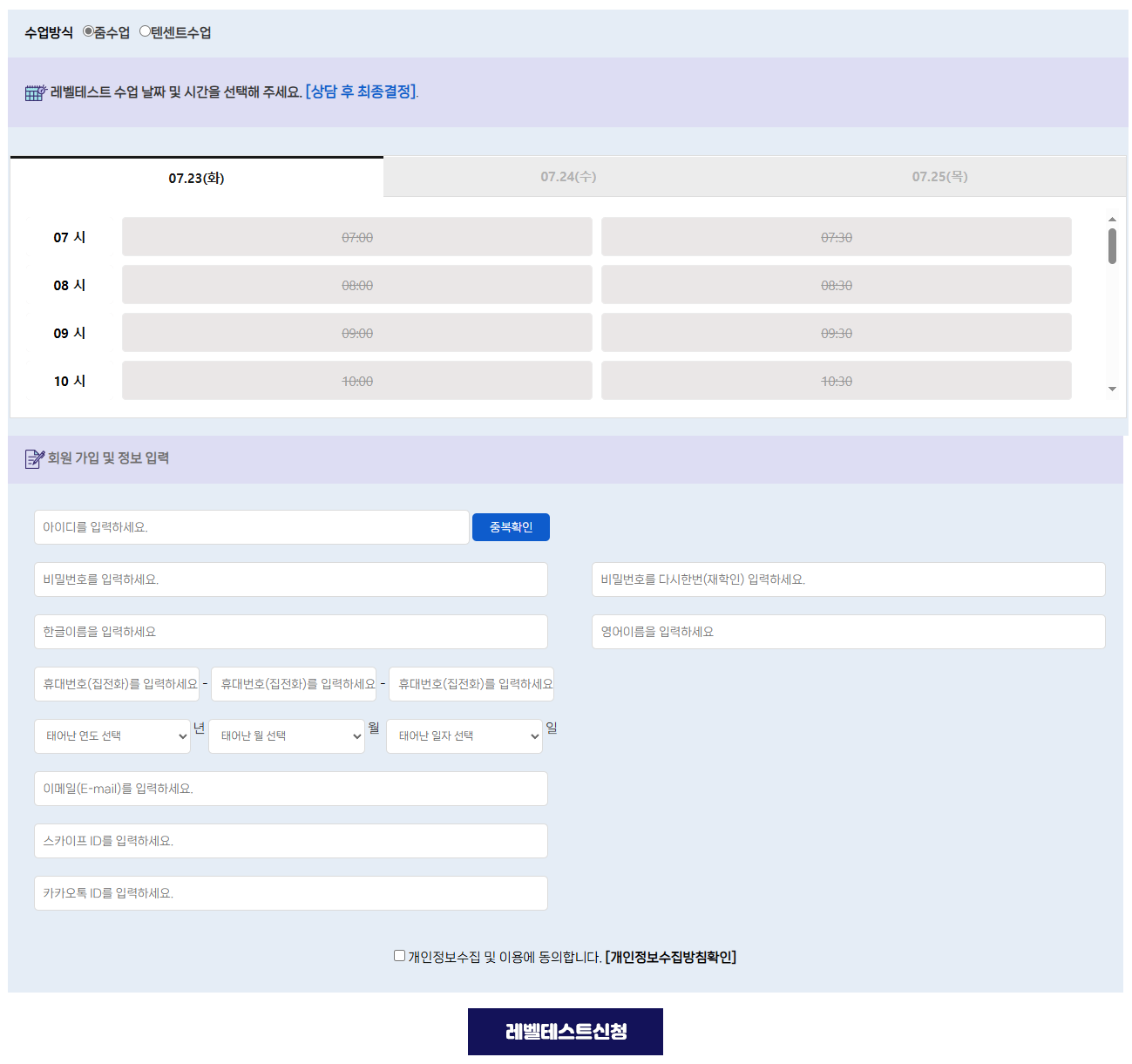Viewport: 1132px width, 1064px height.
Task: Open the 태어난 연도 선택 dropdown
Action: pos(112,736)
